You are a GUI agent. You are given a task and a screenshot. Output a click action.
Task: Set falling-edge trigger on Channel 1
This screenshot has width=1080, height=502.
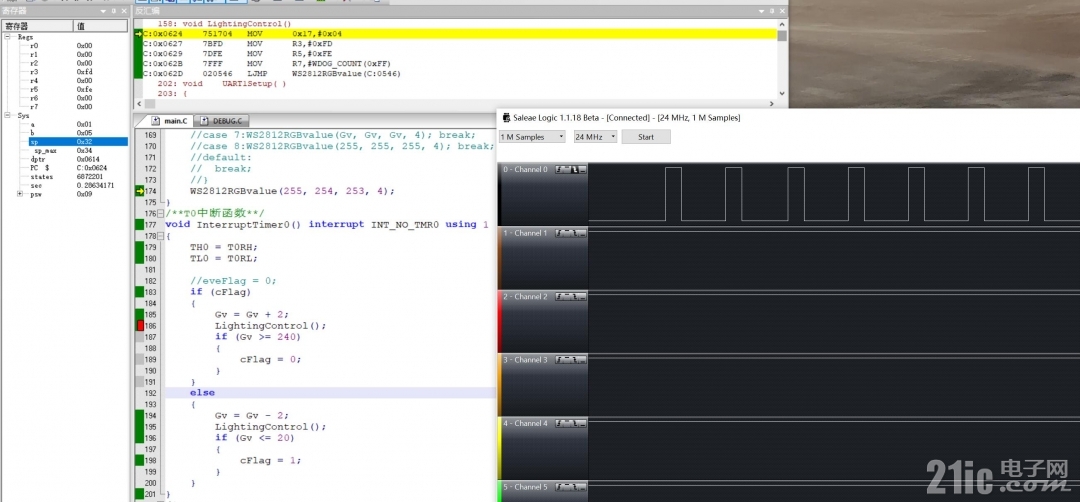click(x=574, y=233)
